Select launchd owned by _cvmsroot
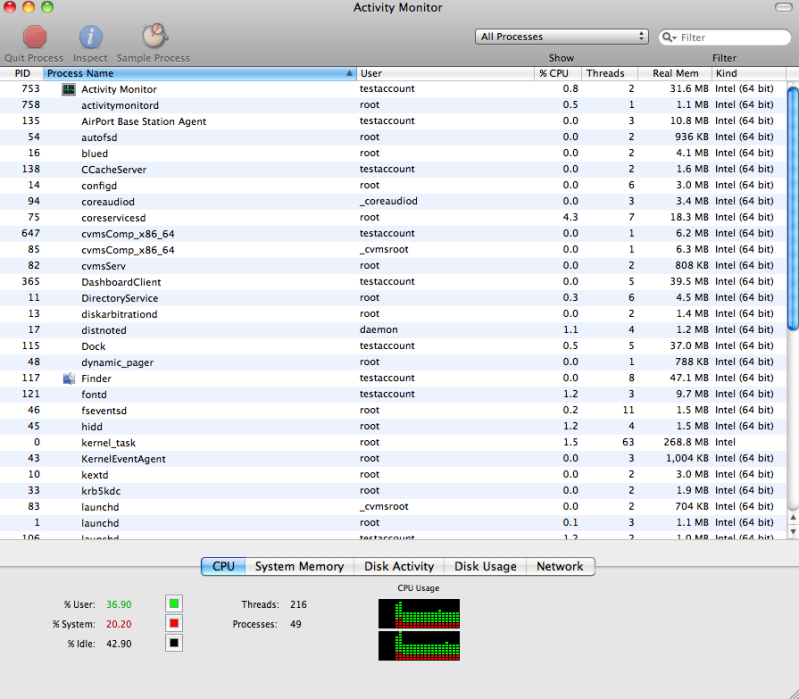This screenshot has width=799, height=699. tap(393, 506)
